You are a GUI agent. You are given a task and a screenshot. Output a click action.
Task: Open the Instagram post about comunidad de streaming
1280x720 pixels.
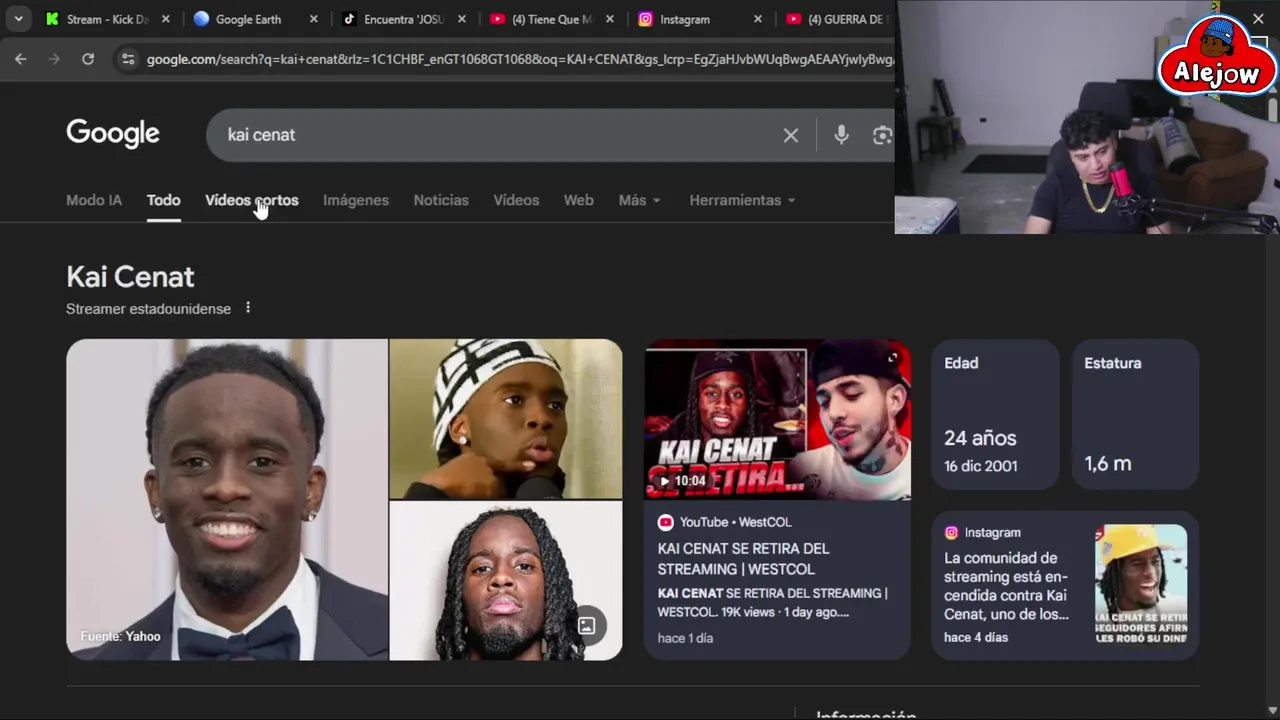(x=1006, y=586)
